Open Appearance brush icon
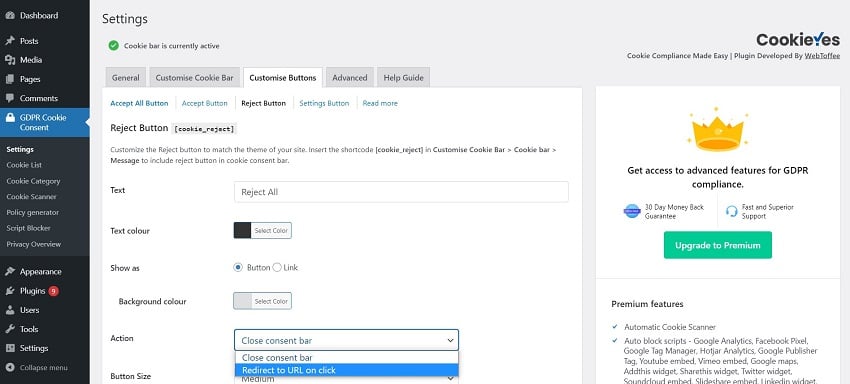Image resolution: width=850 pixels, height=384 pixels. click(10, 272)
